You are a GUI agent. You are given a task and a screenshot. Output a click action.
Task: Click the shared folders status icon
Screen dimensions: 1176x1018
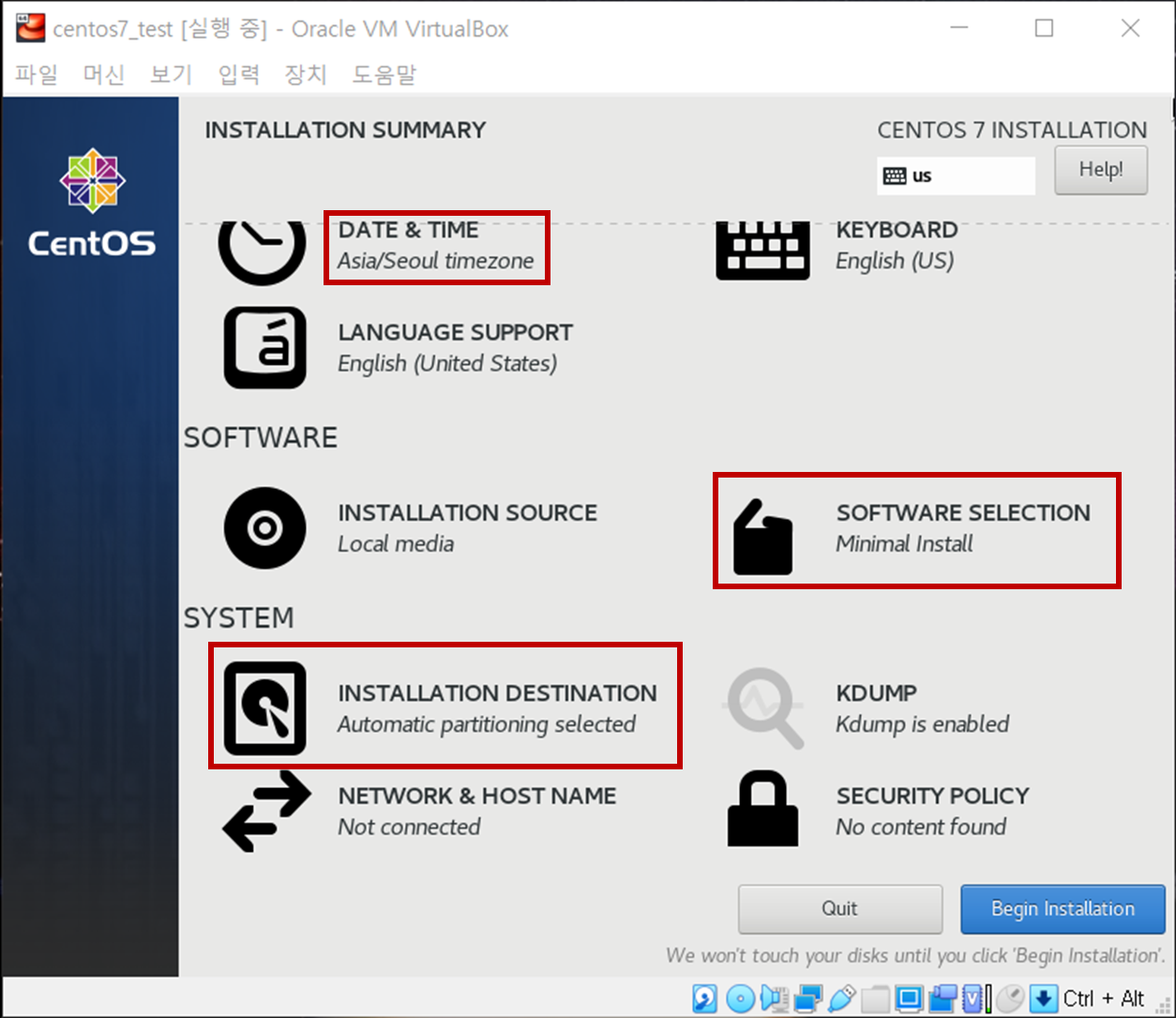pos(875,998)
